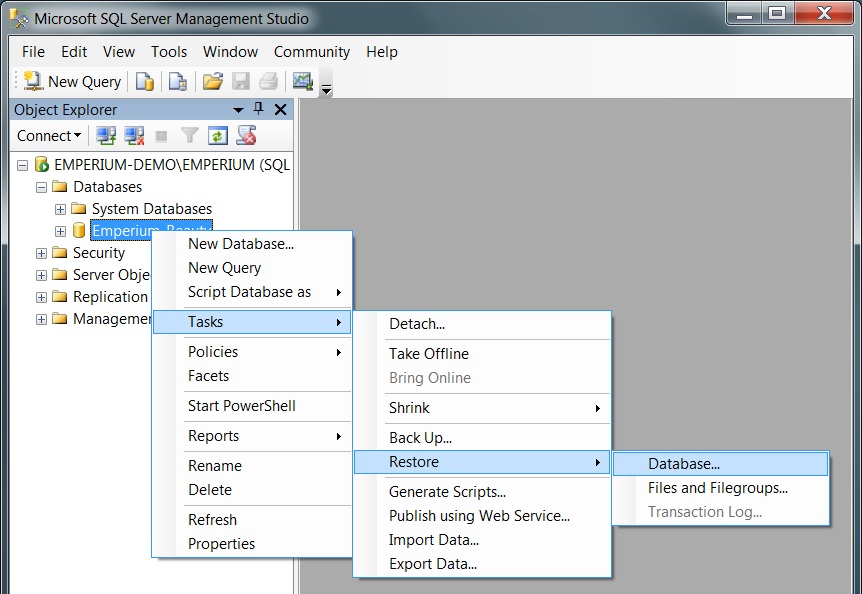Refresh Object Explorer using the green-arrows icon
This screenshot has height=594, width=862.
point(218,136)
